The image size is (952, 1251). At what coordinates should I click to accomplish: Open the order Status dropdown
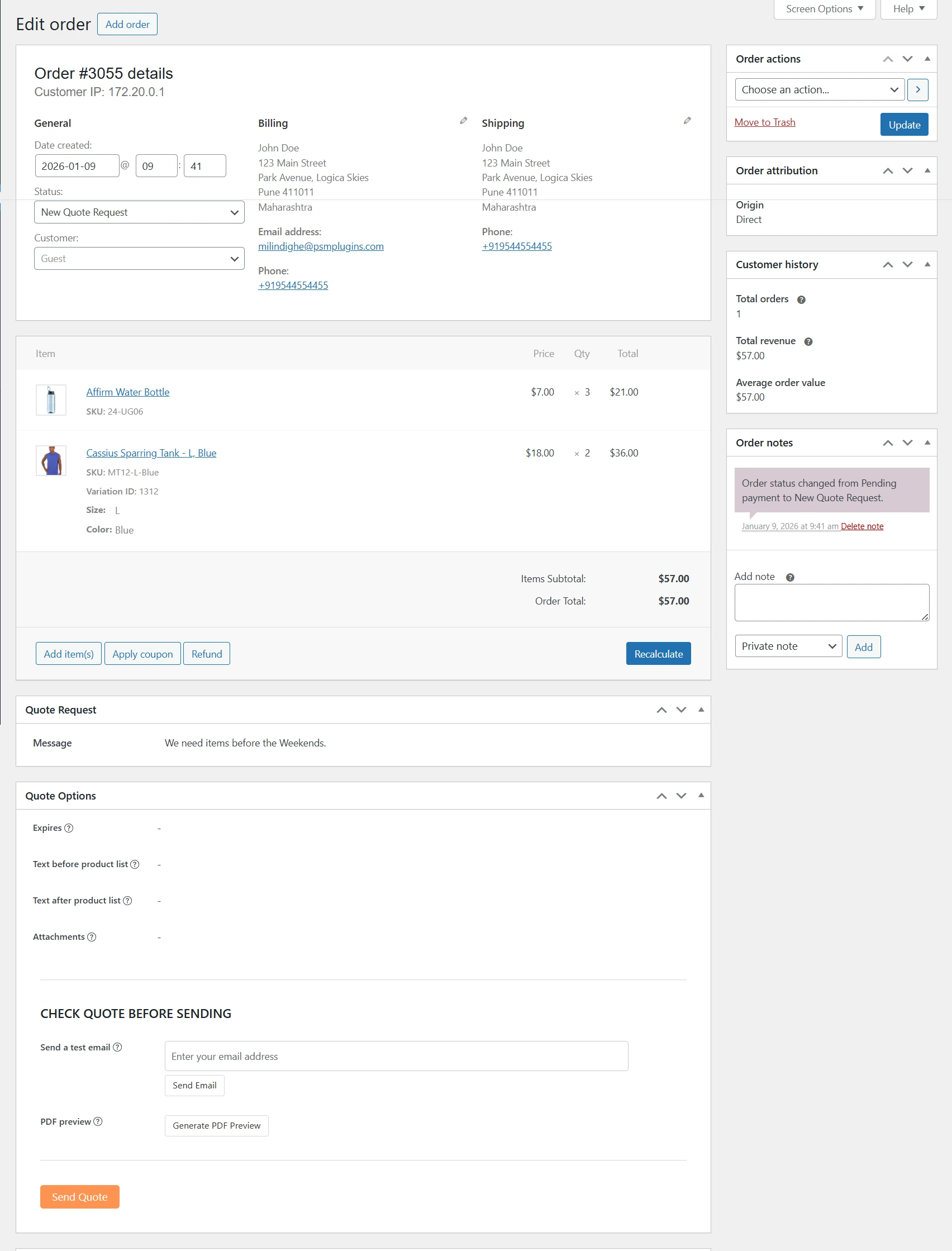tap(139, 212)
